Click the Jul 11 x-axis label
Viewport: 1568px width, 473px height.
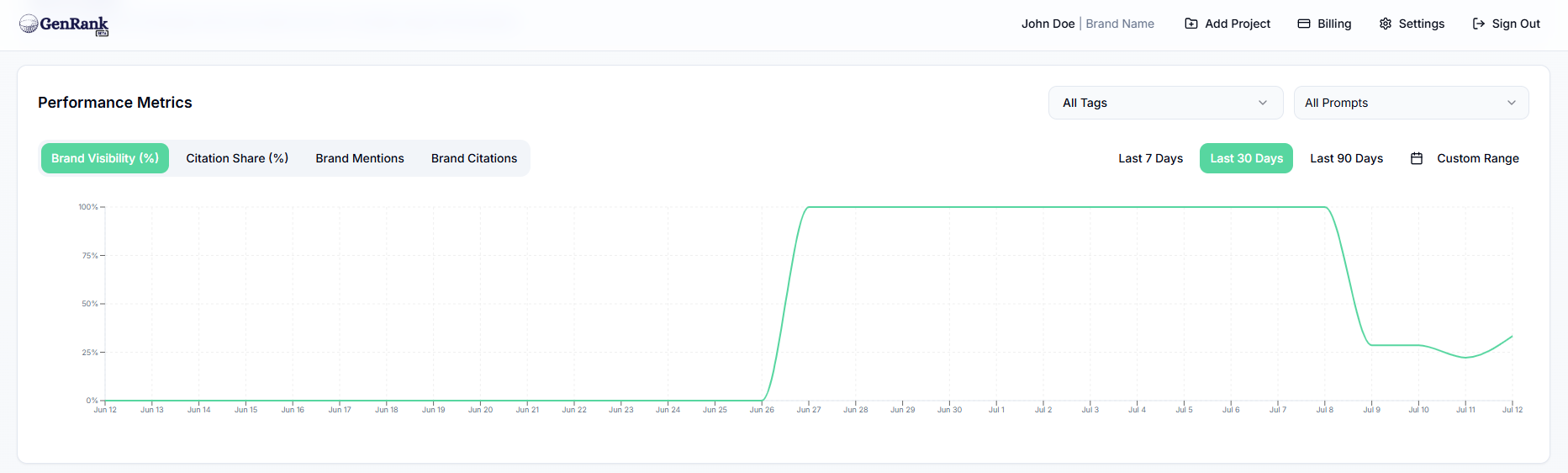click(x=1465, y=410)
